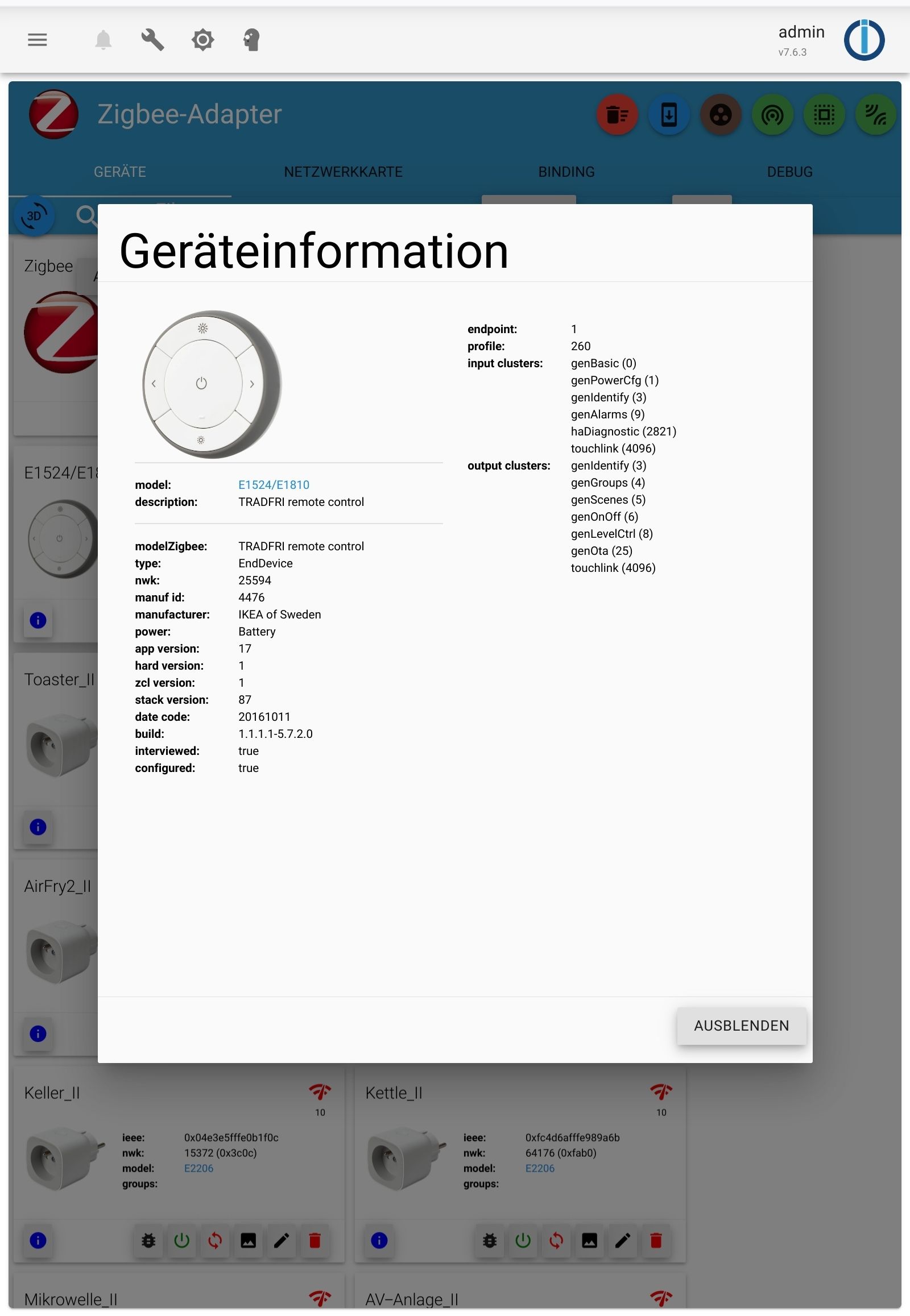The width and height of the screenshot is (910, 1316).
Task: Open the hamburger main menu
Action: (x=38, y=40)
